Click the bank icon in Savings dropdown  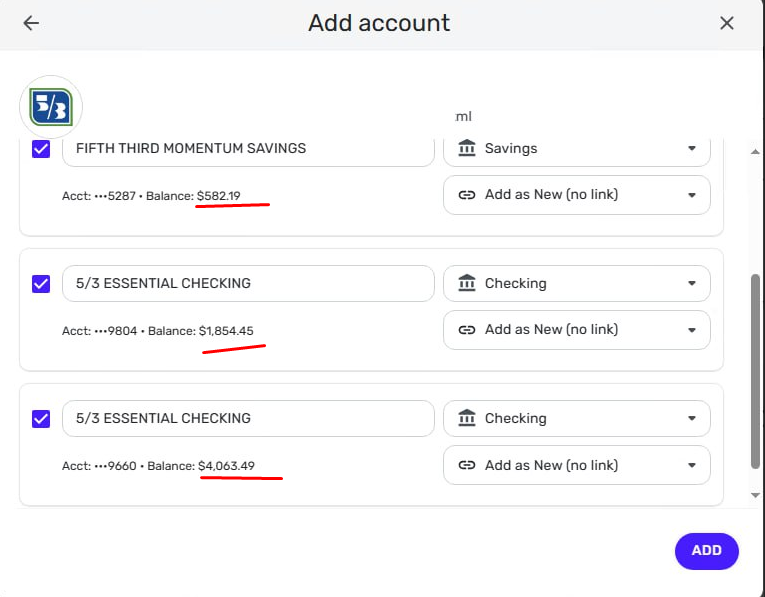467,148
